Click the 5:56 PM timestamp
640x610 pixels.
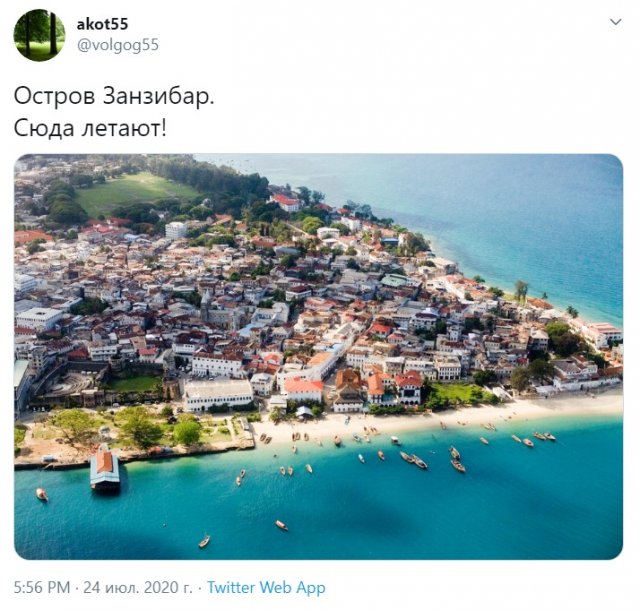tap(42, 587)
